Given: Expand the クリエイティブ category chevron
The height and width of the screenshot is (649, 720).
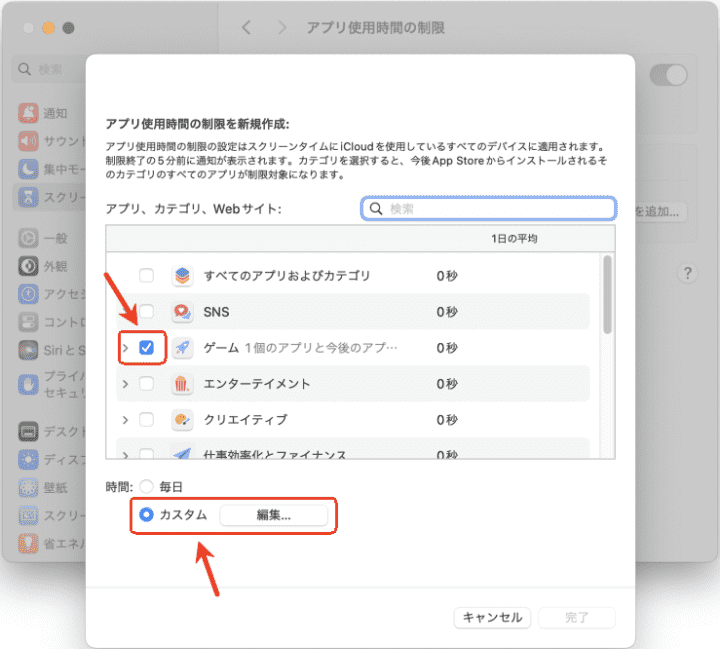Looking at the screenshot, I should coord(125,420).
